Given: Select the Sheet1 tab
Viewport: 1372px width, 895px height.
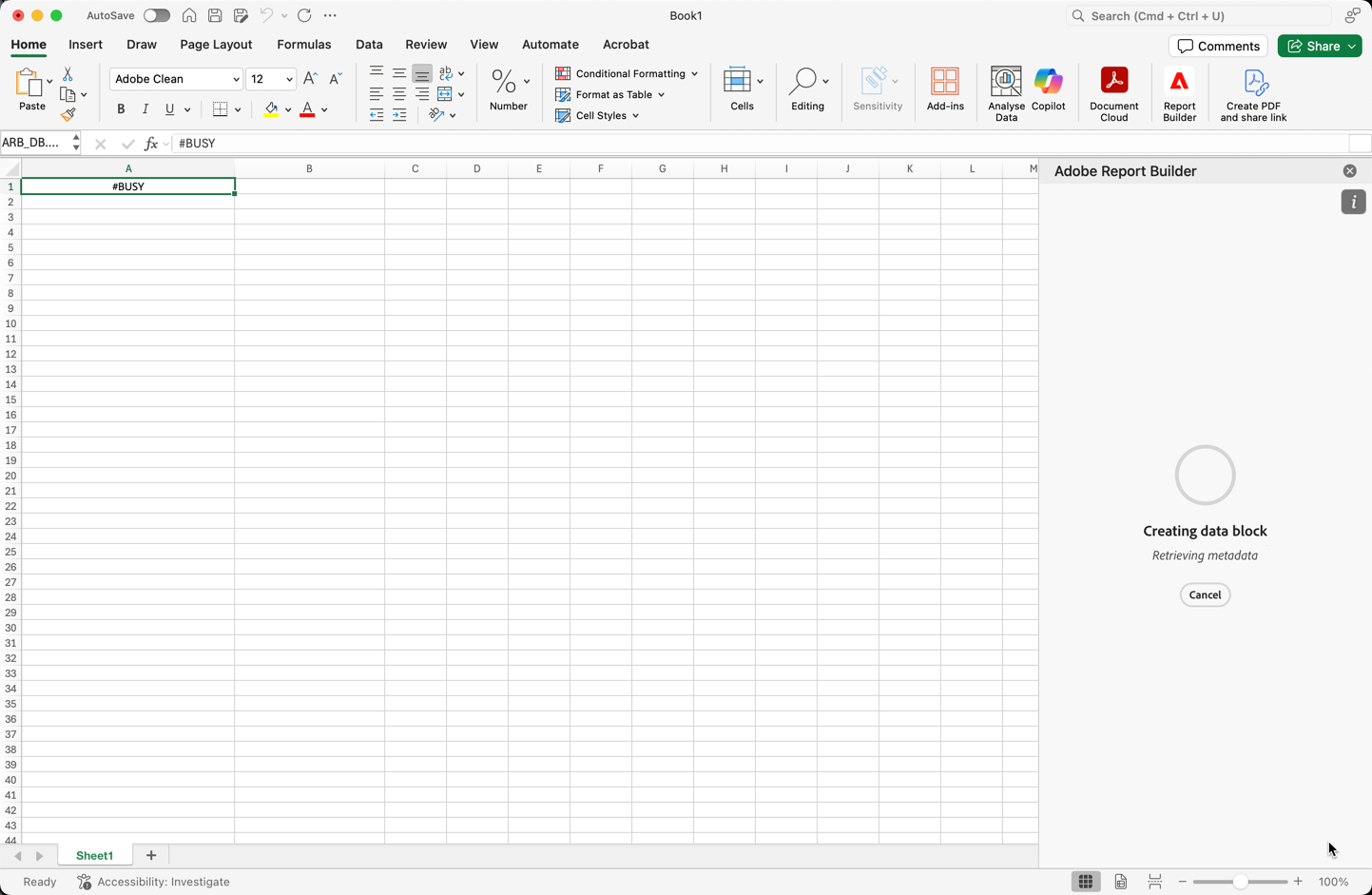Looking at the screenshot, I should click(94, 855).
